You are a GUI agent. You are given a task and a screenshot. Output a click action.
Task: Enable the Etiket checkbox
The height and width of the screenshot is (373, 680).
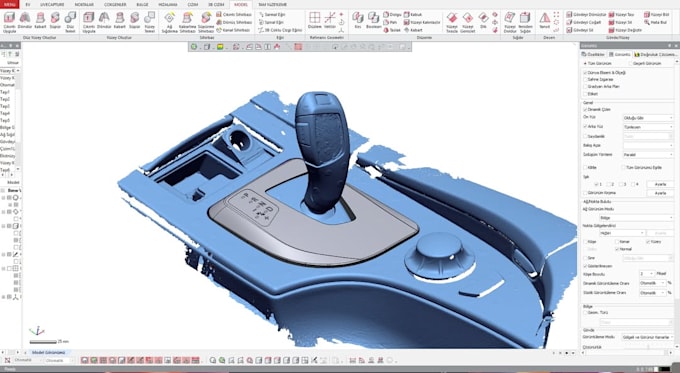click(585, 94)
